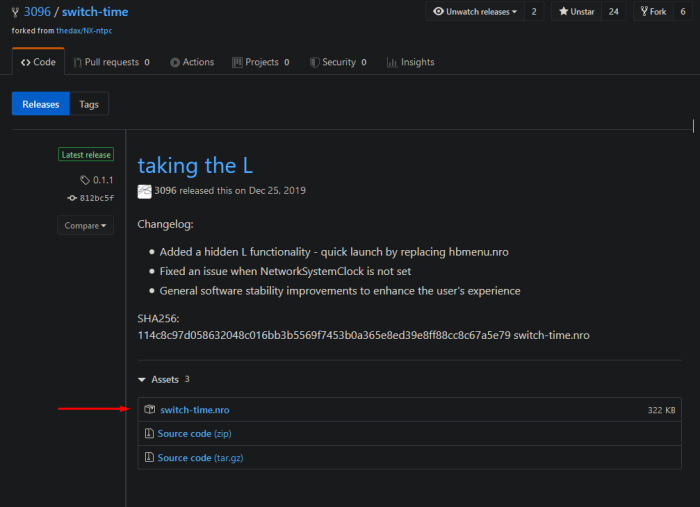
Task: Click the 3096 avatar thumbnail
Action: point(144,191)
